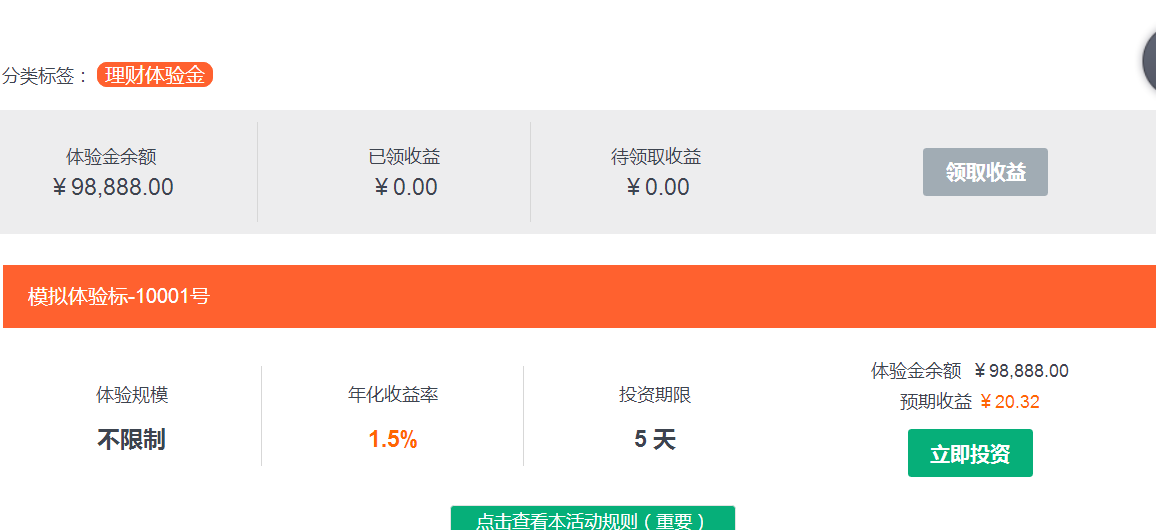
Task: Click ￥98,888.00 in the gray summary bar
Action: (112, 187)
